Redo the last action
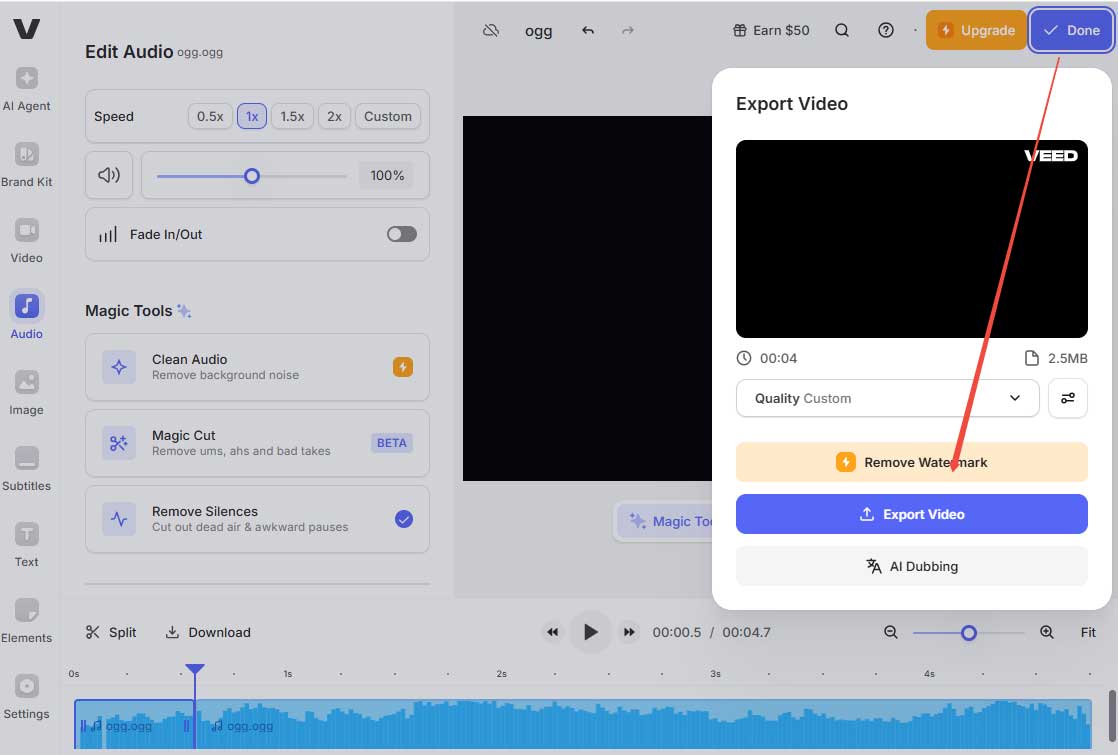Image resolution: width=1118 pixels, height=755 pixels. tap(627, 30)
